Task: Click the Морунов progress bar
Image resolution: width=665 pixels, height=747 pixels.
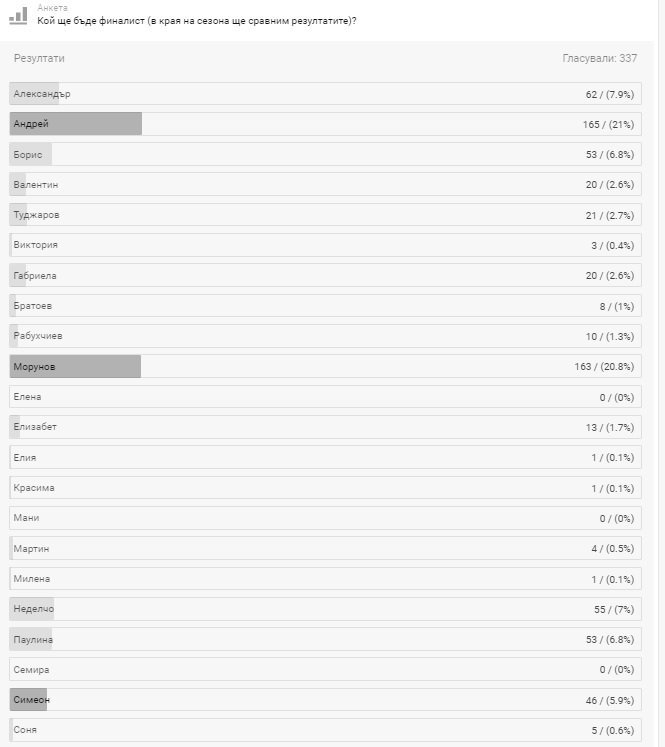Action: pyautogui.click(x=76, y=367)
